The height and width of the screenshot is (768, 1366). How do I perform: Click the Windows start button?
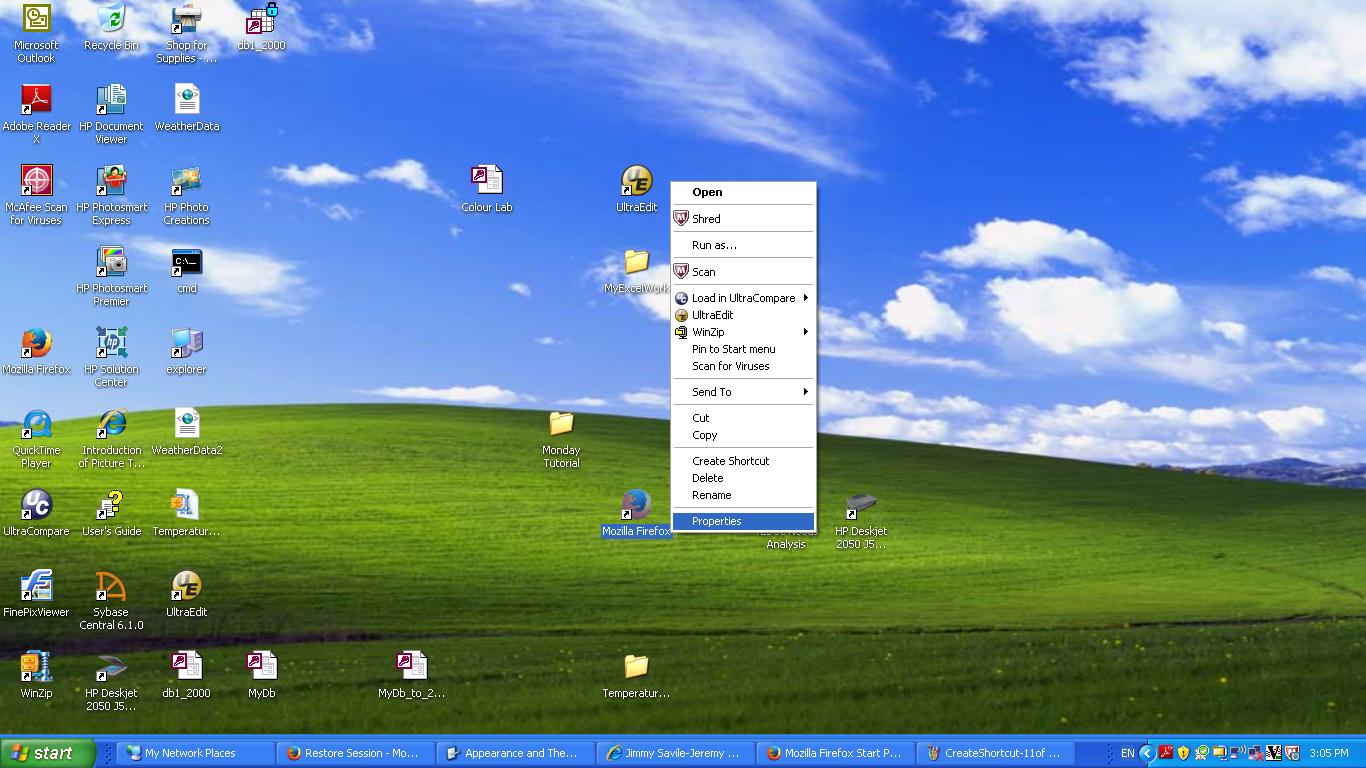[48, 753]
